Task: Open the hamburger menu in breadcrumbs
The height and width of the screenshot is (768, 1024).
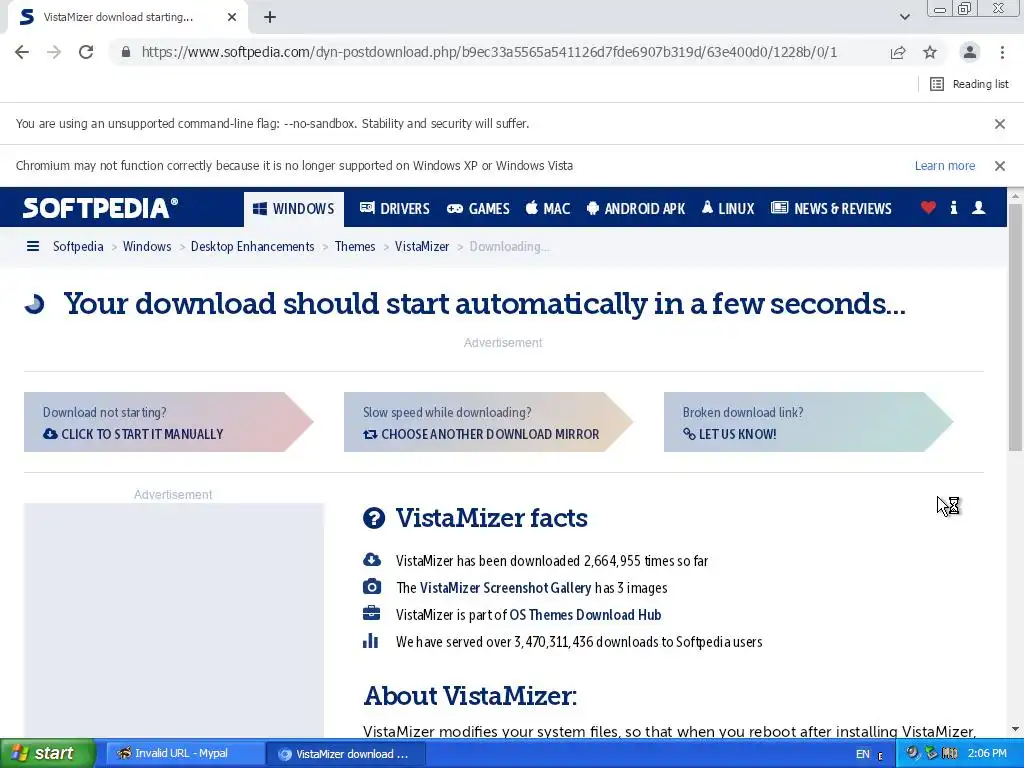Action: click(33, 246)
